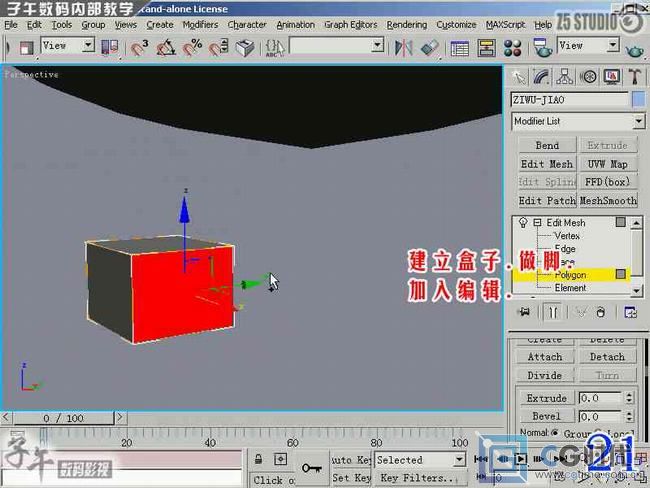Click the time slider 0 / 100 handle
The width and height of the screenshot is (650, 488).
[63, 418]
